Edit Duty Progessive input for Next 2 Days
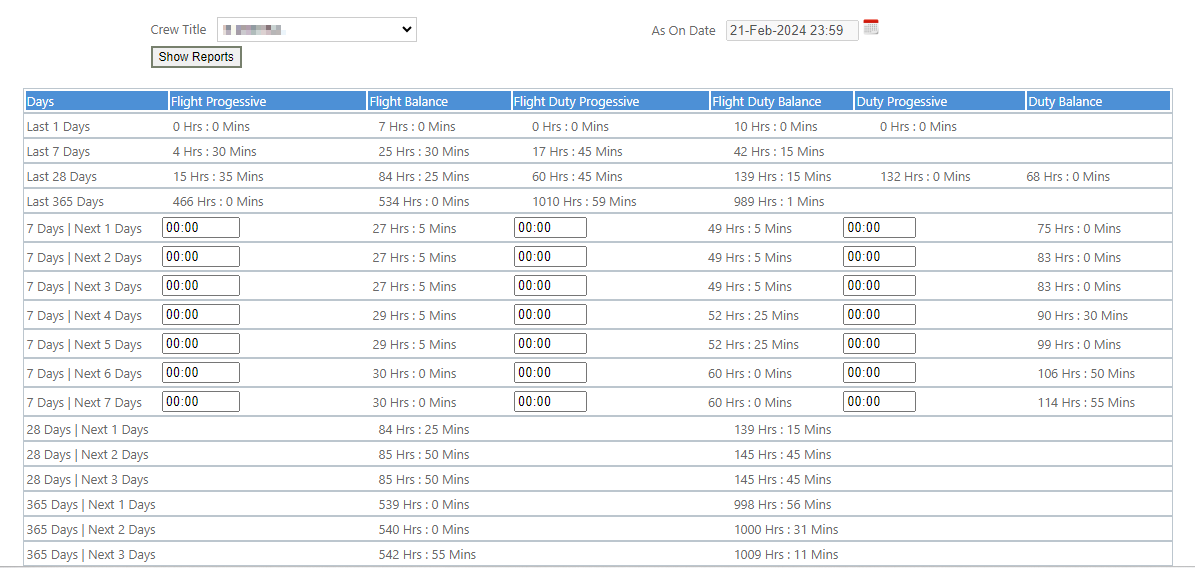This screenshot has width=1195, height=568. click(x=879, y=257)
